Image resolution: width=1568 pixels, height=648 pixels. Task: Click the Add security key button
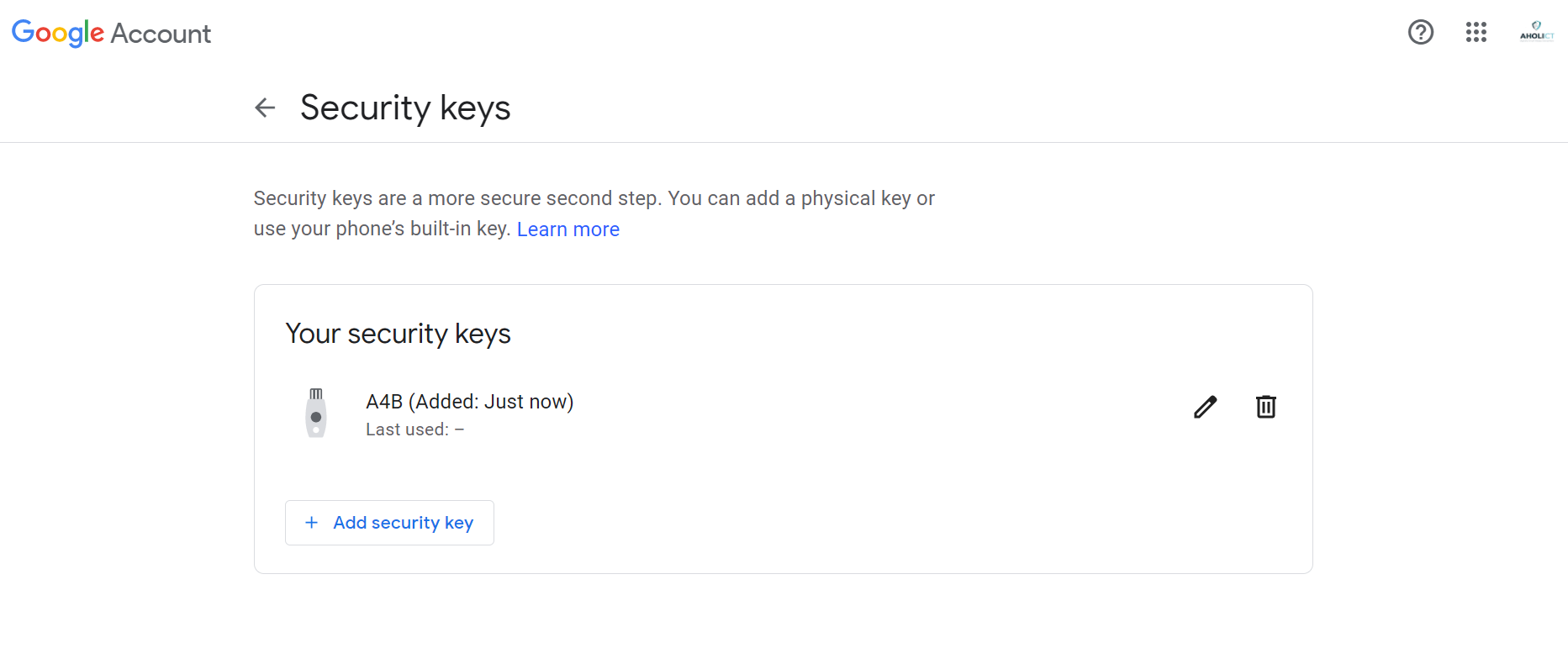[389, 523]
